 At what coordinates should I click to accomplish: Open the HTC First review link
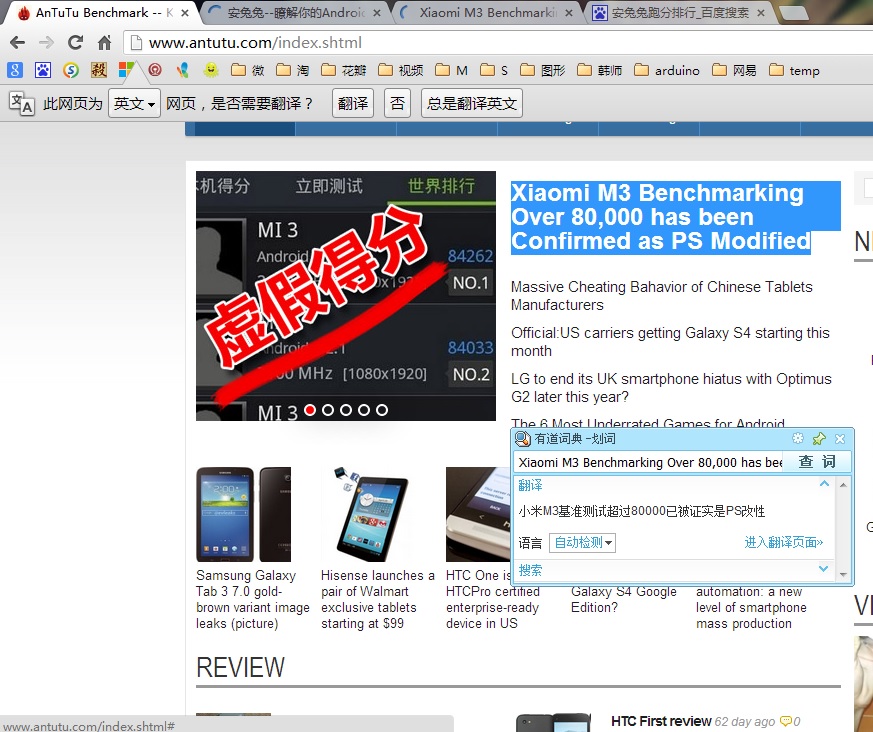click(x=661, y=721)
